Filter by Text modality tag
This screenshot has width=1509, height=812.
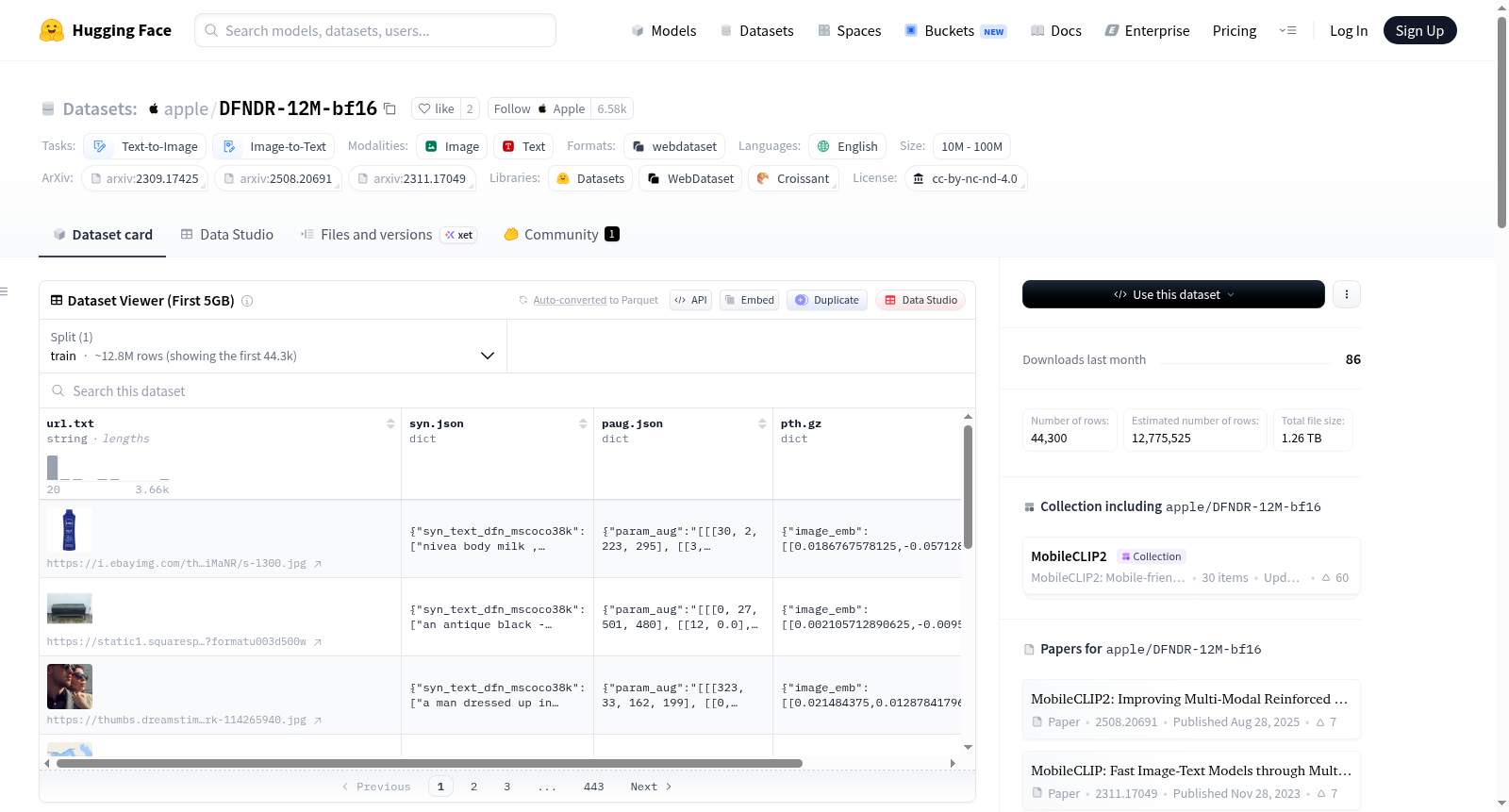click(x=523, y=146)
